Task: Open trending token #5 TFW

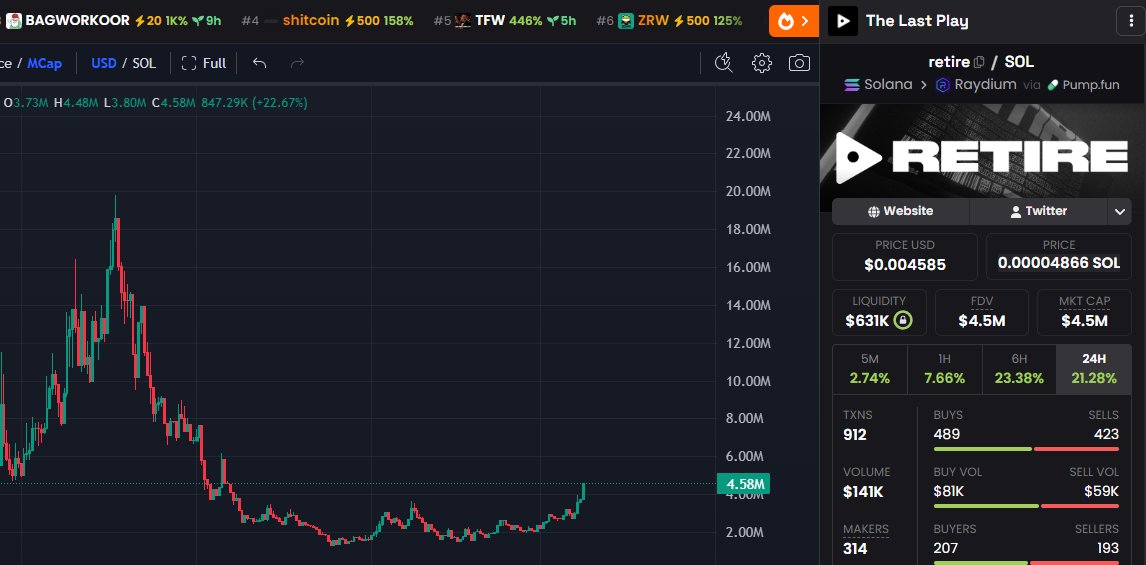Action: pos(504,20)
